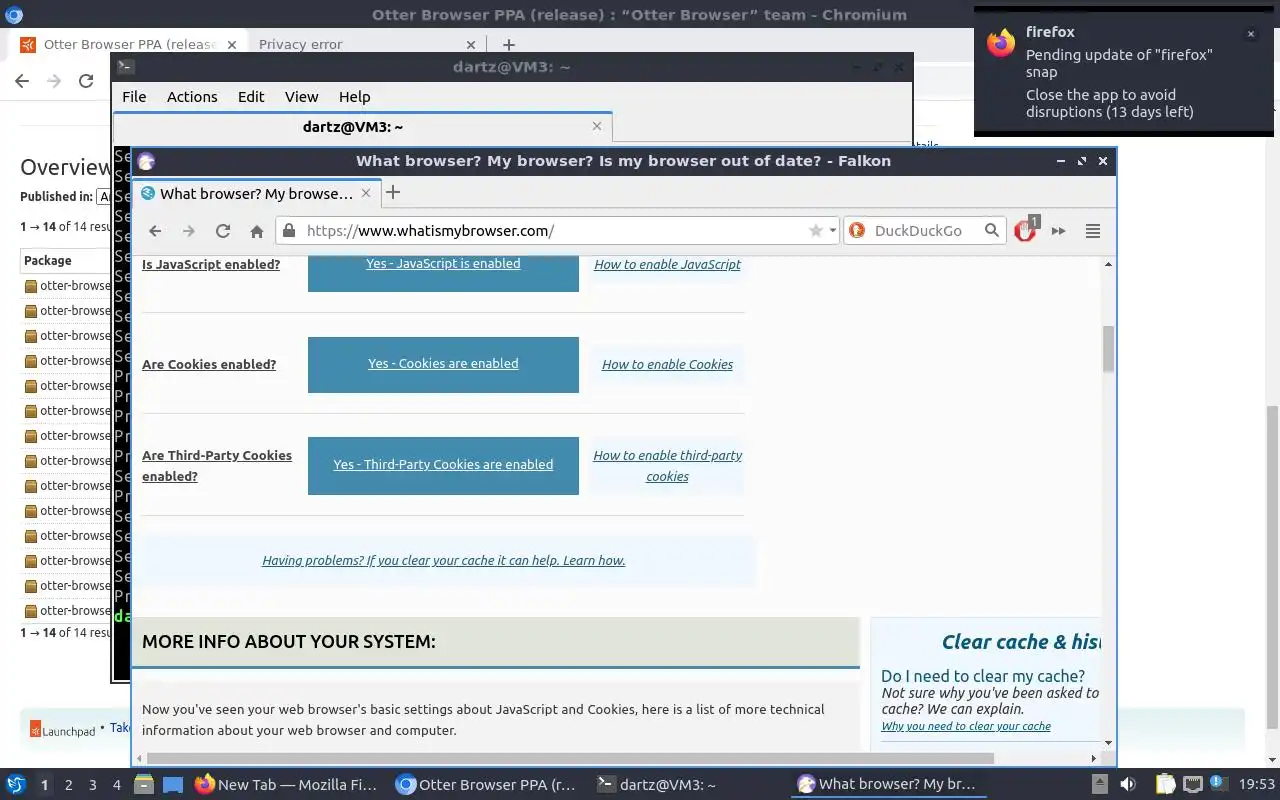Click 'Yes - JavaScript is enabled' link
Viewport: 1280px width, 800px height.
coord(443,264)
